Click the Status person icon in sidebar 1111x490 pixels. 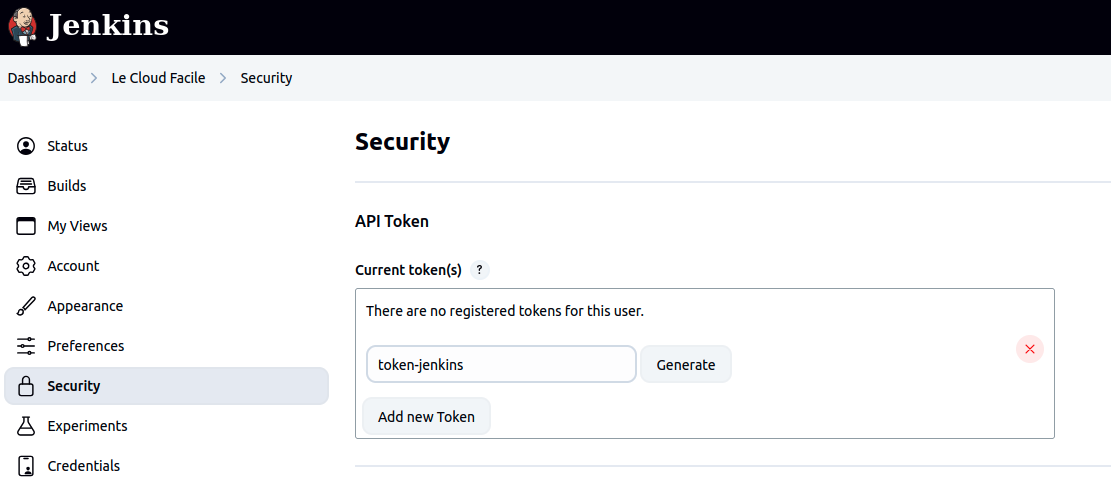(26, 146)
